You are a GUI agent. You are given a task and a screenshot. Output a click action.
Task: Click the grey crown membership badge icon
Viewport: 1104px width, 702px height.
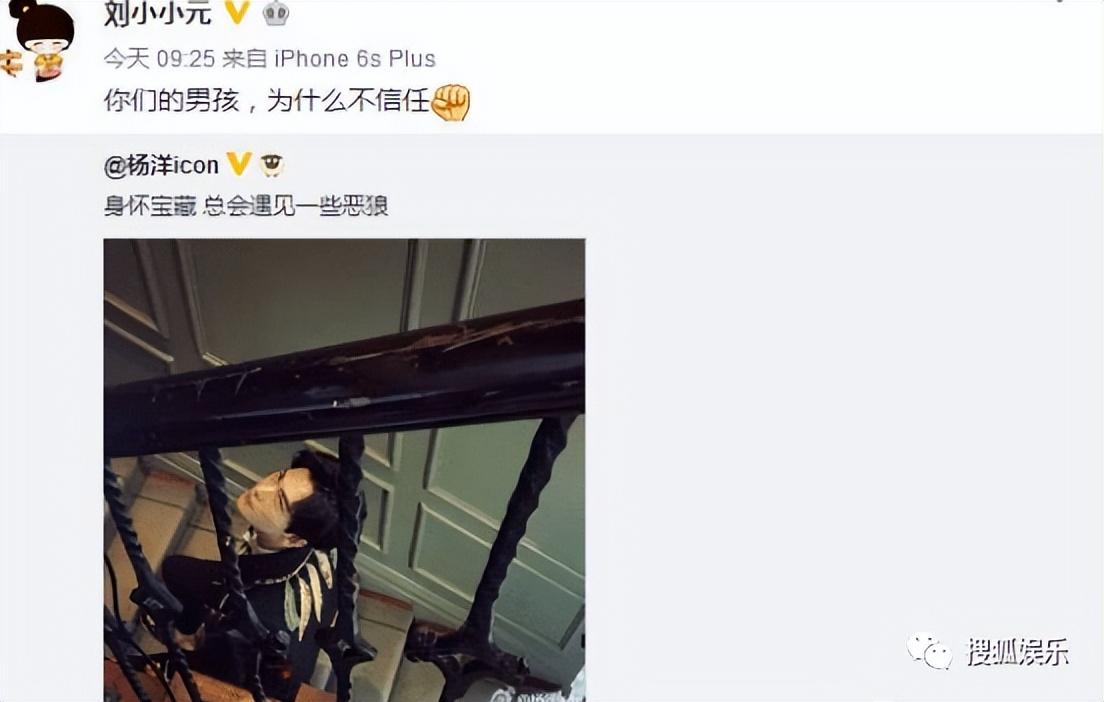click(276, 13)
